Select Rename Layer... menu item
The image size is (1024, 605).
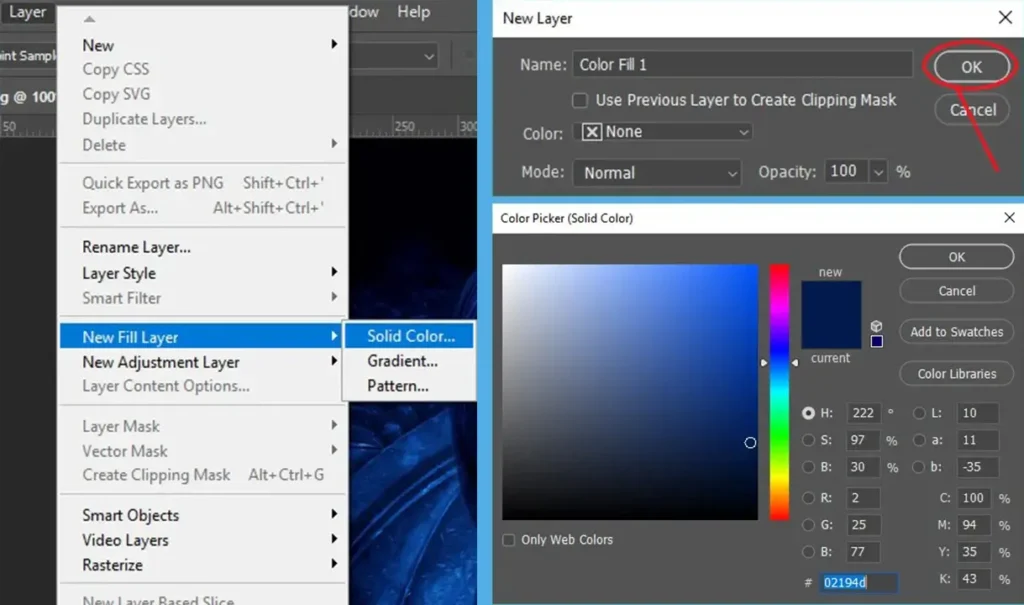tap(202, 247)
